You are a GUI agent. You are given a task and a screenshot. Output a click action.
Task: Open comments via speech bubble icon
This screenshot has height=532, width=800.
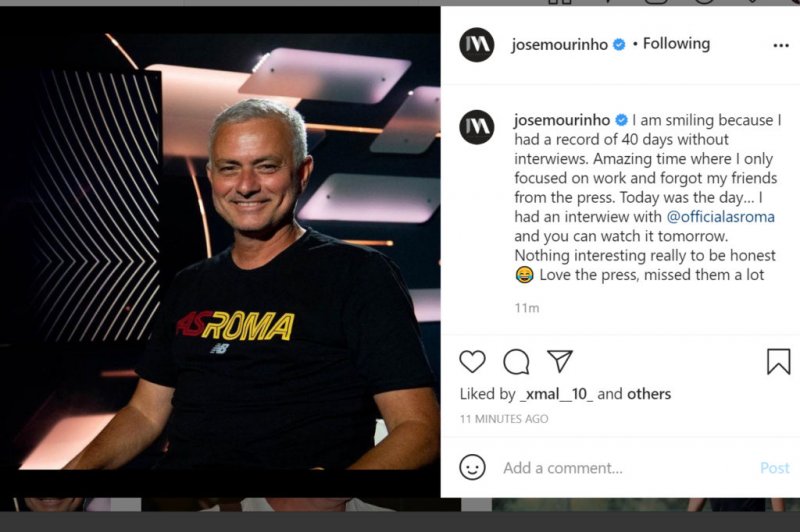click(516, 361)
